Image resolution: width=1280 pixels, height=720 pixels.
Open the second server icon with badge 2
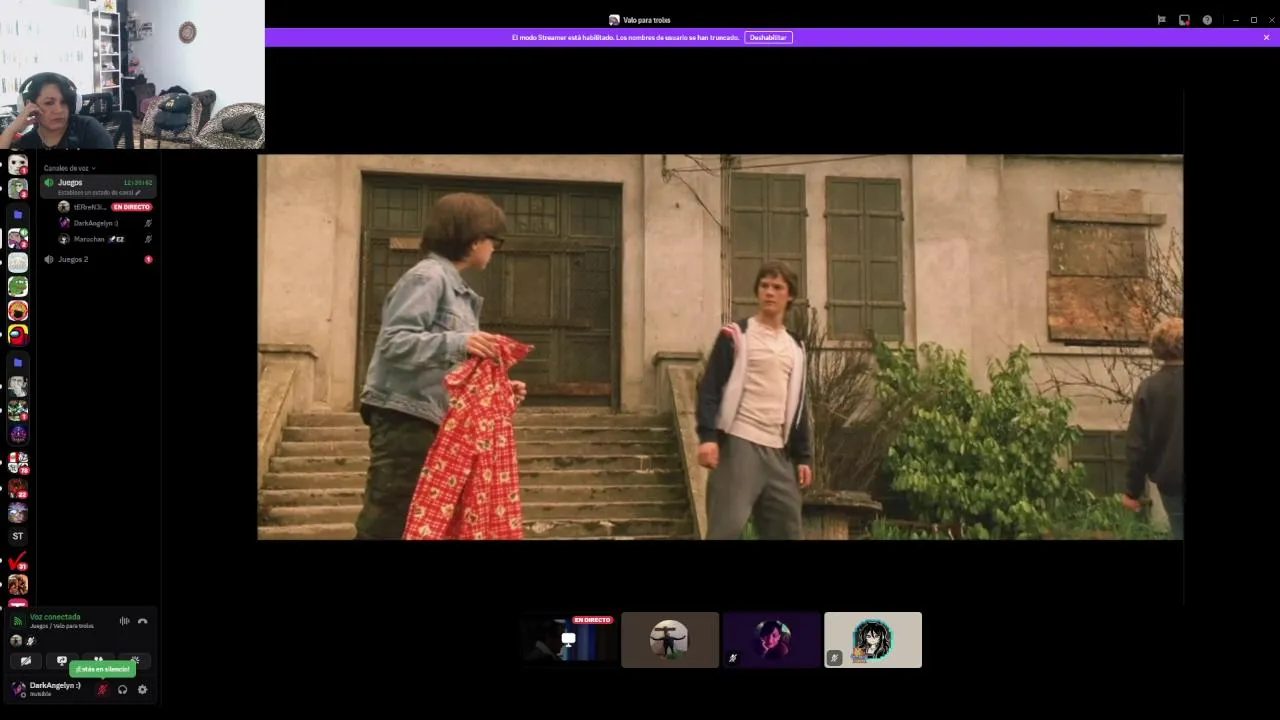click(18, 188)
